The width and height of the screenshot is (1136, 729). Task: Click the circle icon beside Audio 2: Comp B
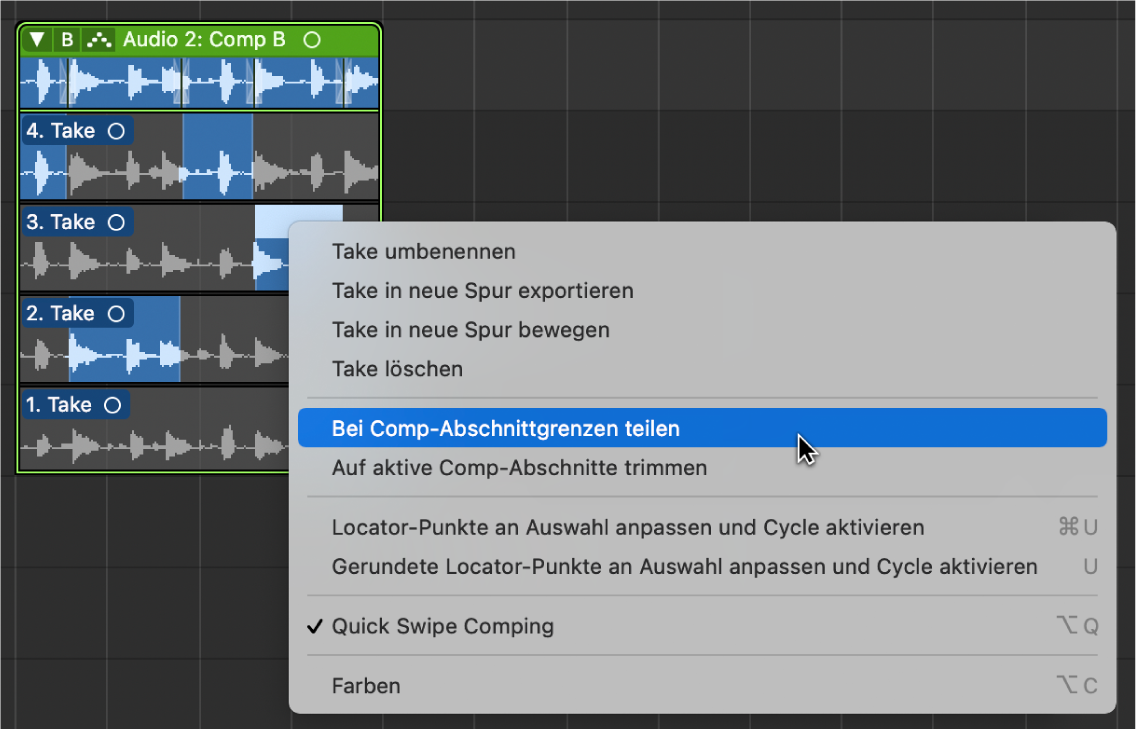pos(311,40)
